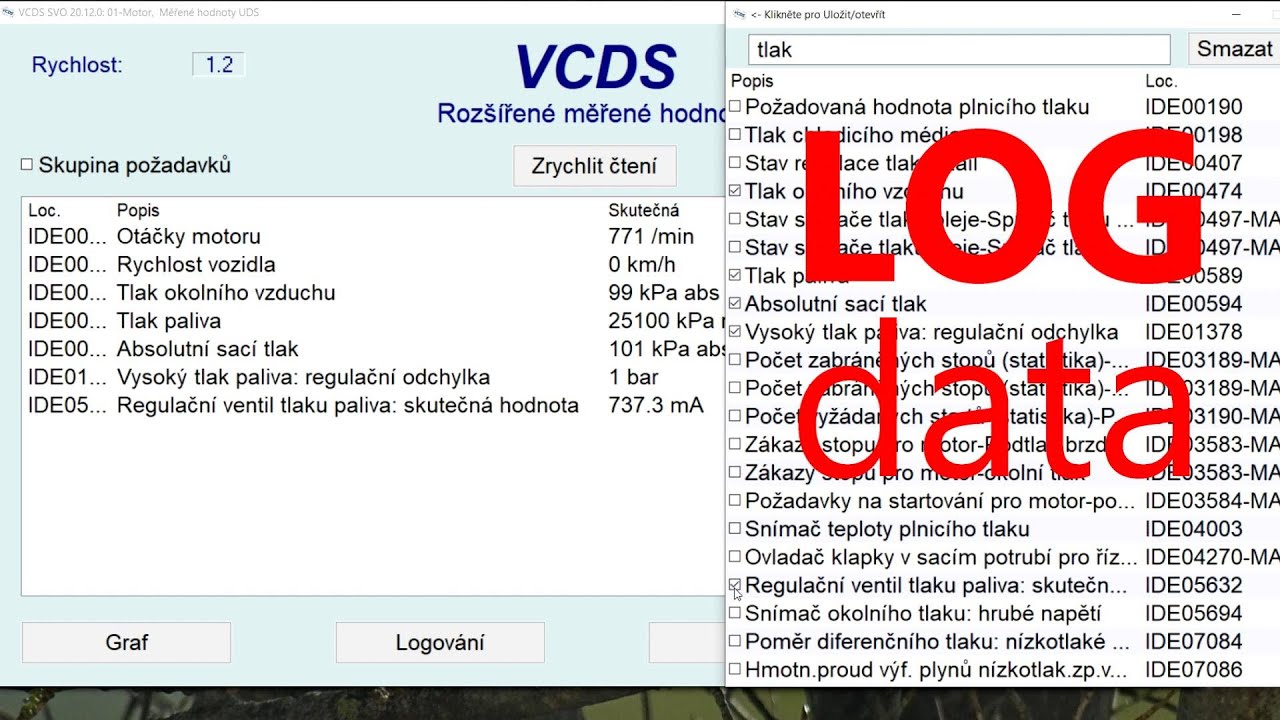Screen dimensions: 1280x720
Task: Click the value '771 /min'
Action: click(x=651, y=237)
